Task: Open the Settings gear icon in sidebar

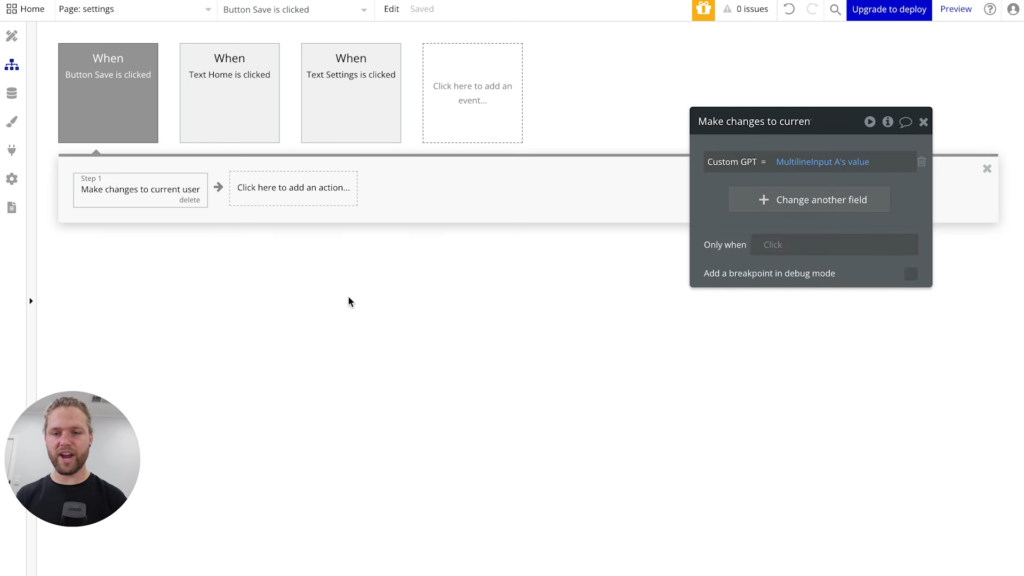Action: click(13, 178)
